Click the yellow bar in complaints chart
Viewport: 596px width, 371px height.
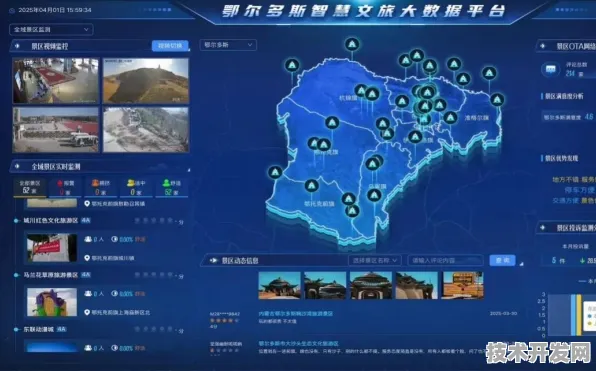pyautogui.click(x=579, y=315)
